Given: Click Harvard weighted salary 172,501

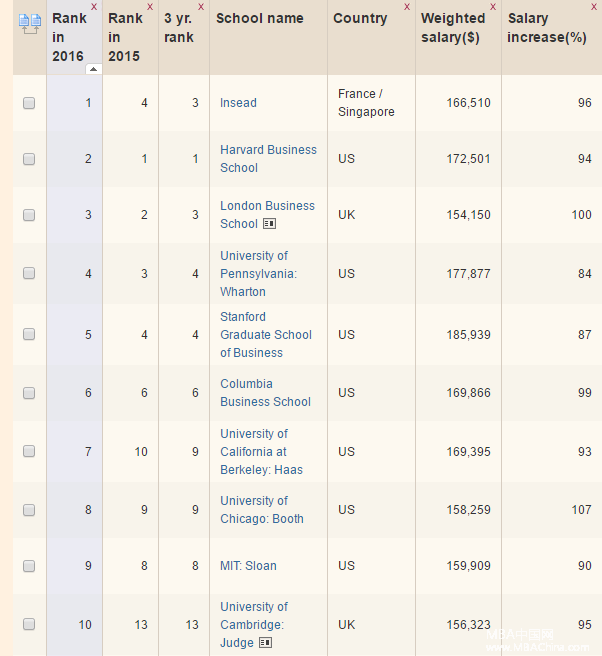Looking at the screenshot, I should [468, 159].
